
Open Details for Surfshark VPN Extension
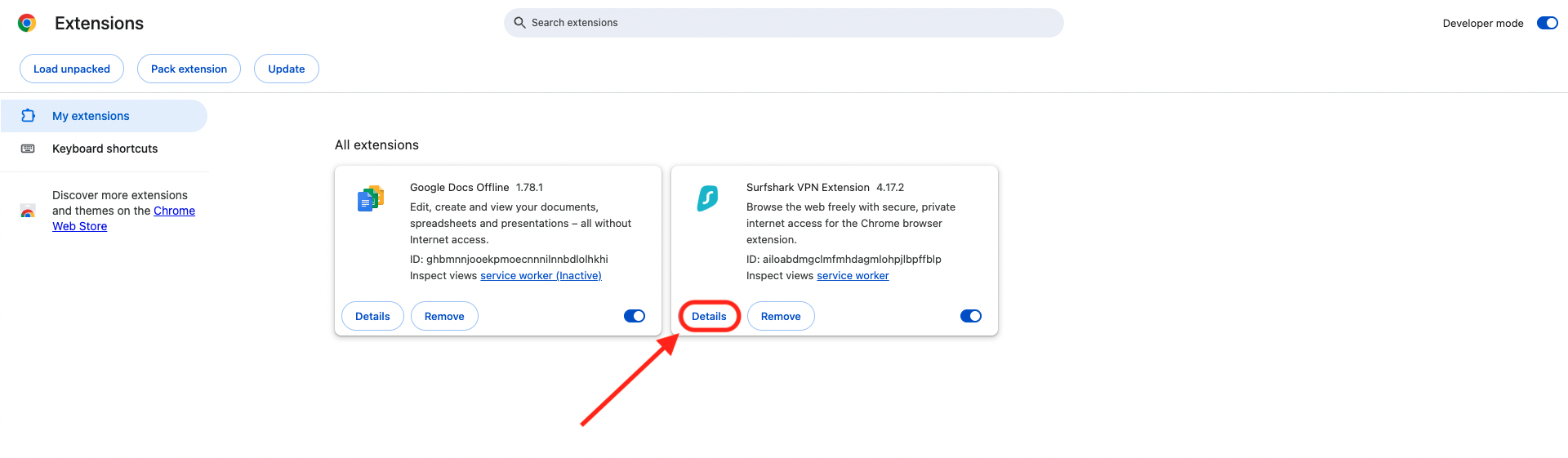(709, 316)
